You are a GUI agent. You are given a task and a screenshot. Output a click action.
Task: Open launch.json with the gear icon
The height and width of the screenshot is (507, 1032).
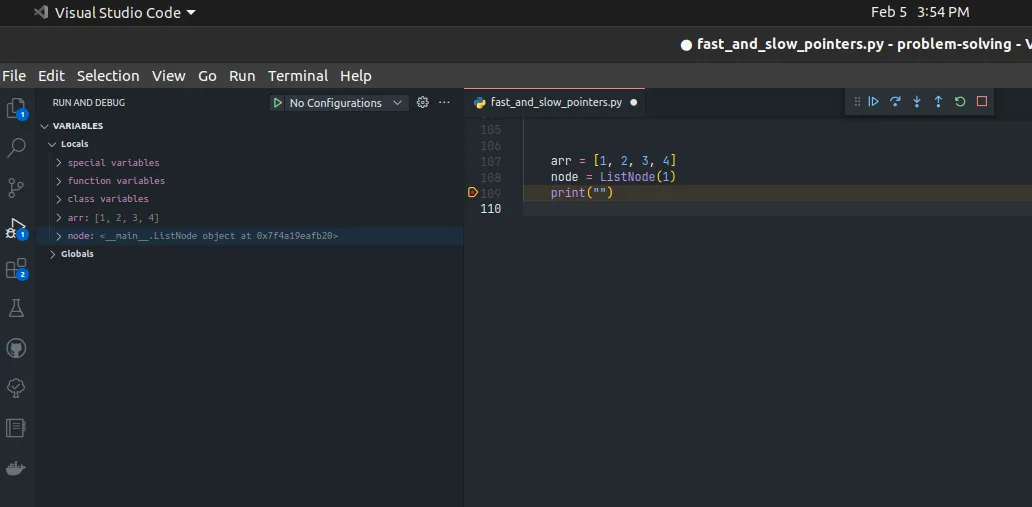click(423, 103)
